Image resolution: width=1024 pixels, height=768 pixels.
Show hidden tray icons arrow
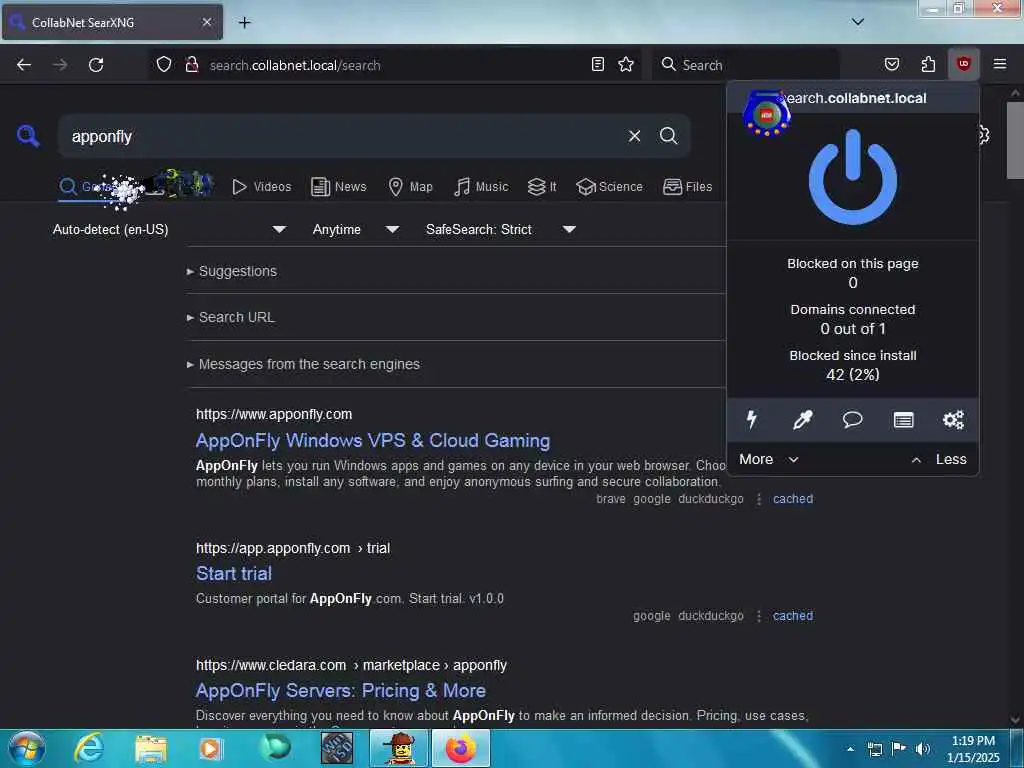point(850,749)
